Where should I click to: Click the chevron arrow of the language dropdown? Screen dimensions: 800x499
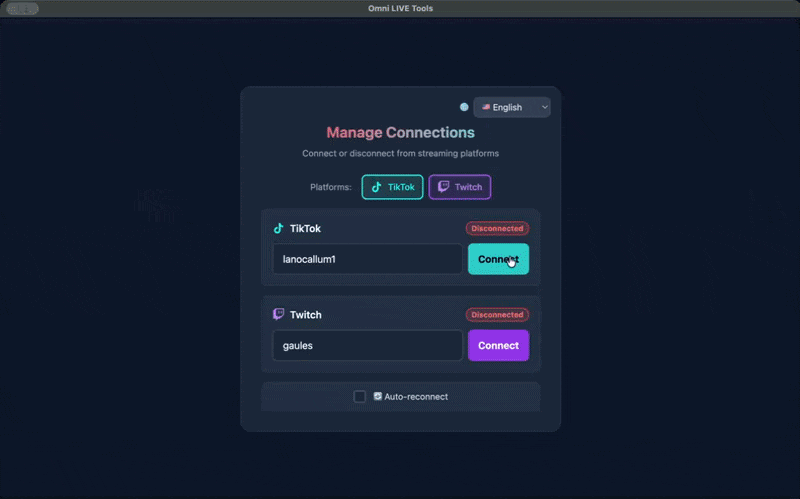point(544,107)
